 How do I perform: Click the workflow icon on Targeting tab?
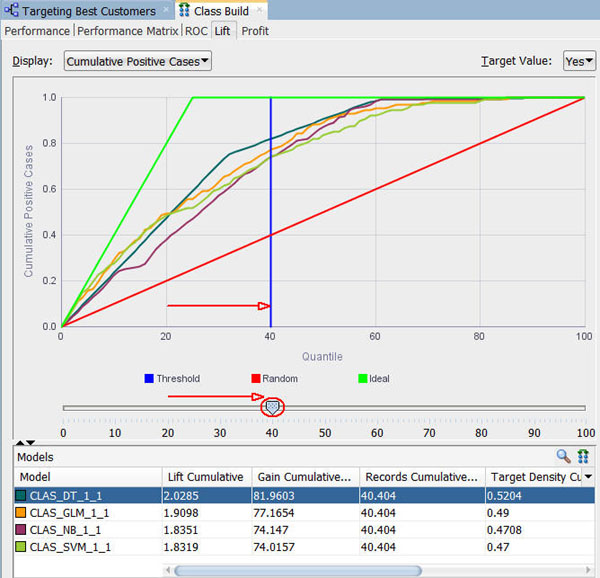point(11,10)
